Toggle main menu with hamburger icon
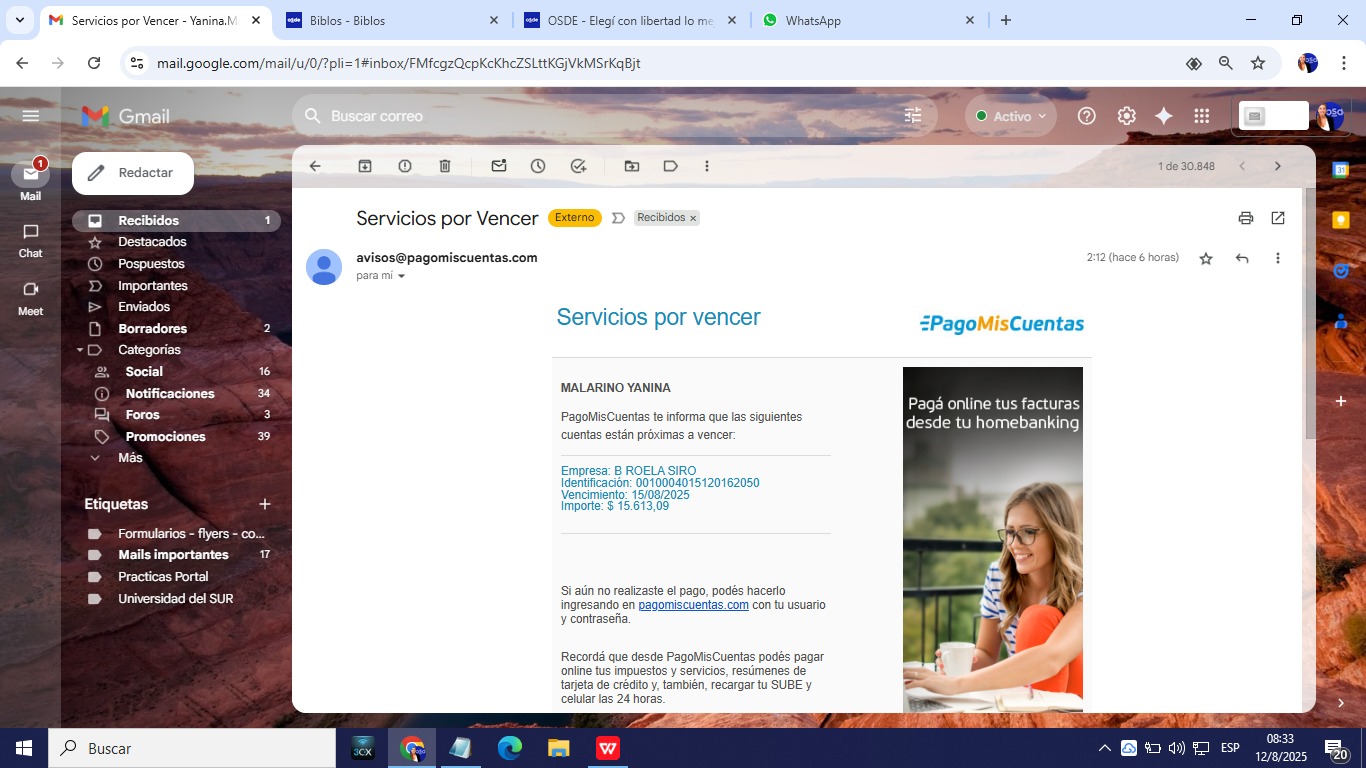 (31, 116)
